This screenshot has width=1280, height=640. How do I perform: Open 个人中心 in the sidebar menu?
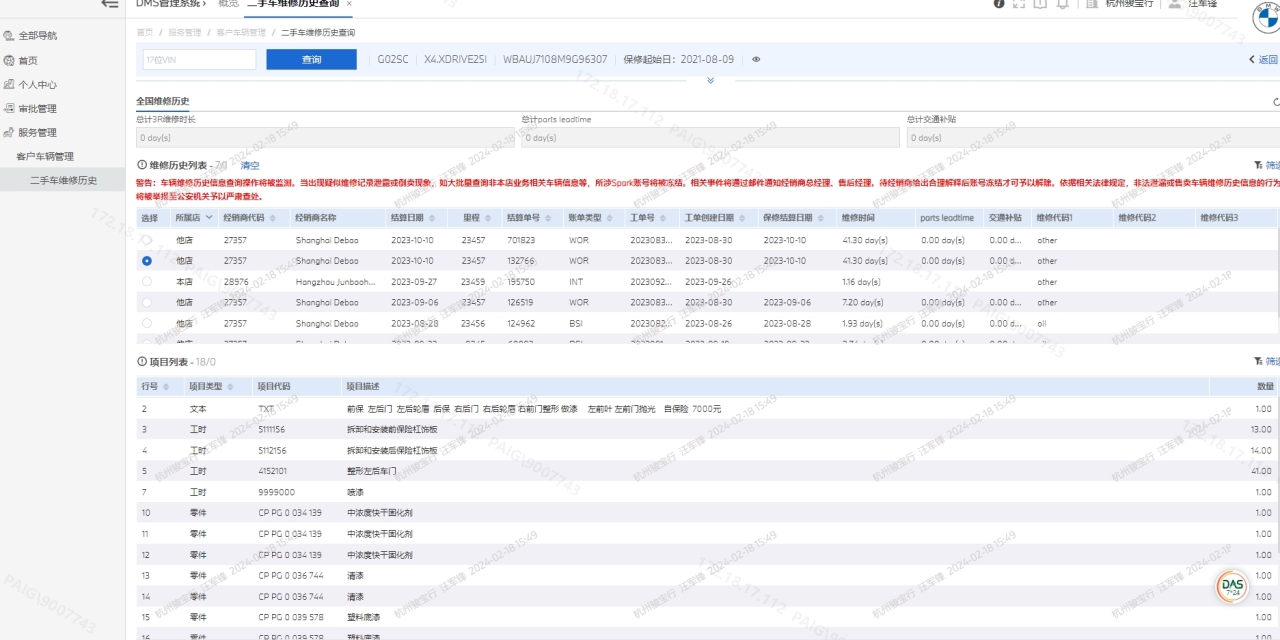tap(37, 84)
